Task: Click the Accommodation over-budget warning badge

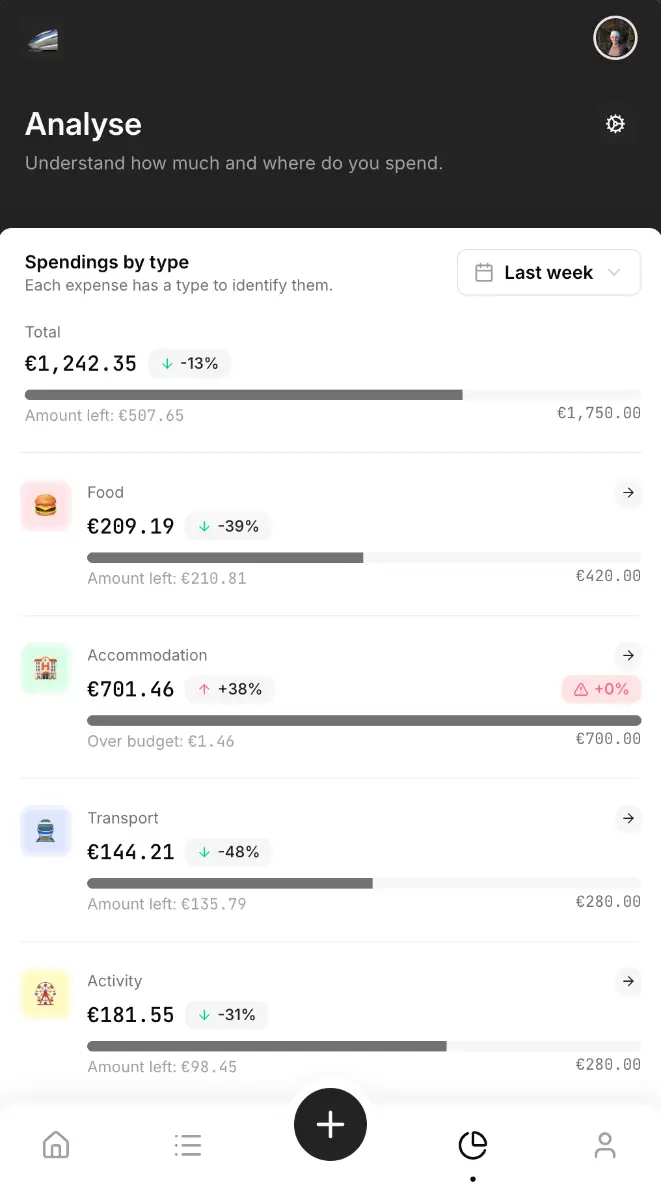Action: tap(601, 689)
